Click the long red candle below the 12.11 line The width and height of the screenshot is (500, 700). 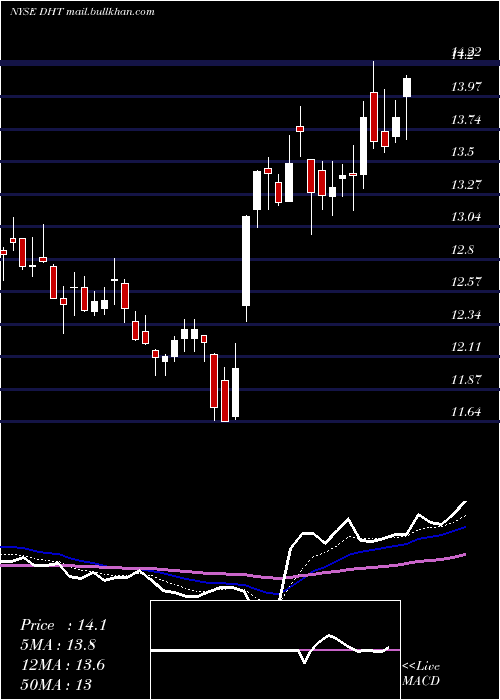[214, 380]
